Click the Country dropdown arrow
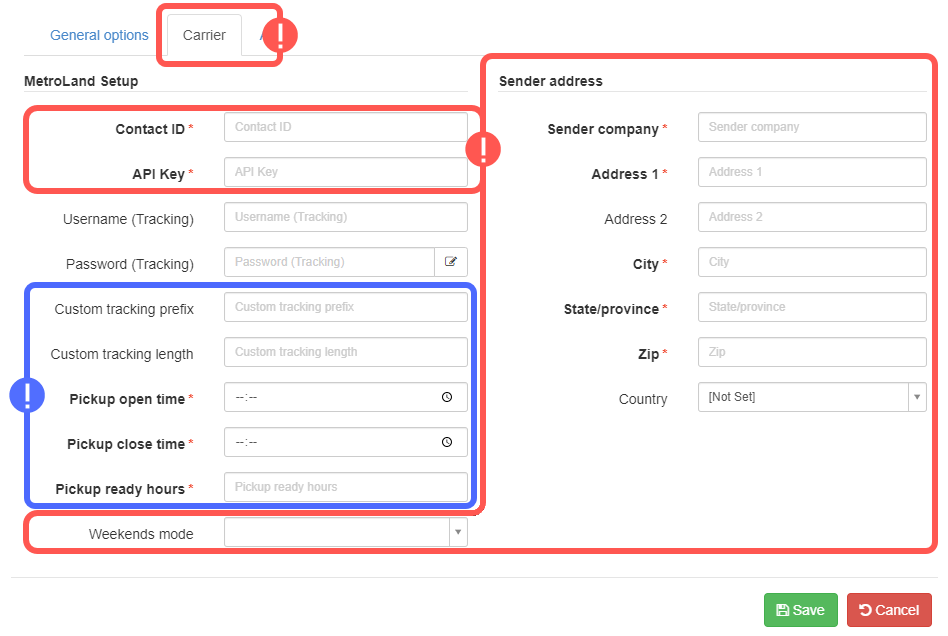The image size is (948, 636). coord(917,397)
